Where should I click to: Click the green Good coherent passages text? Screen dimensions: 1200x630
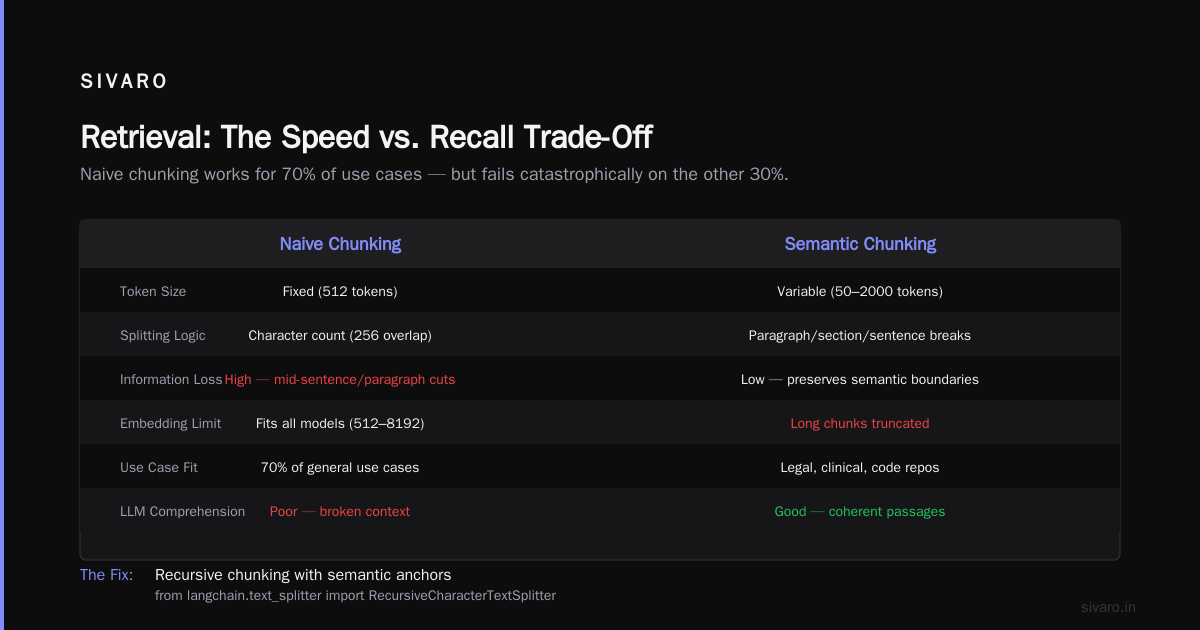pyautogui.click(x=860, y=512)
